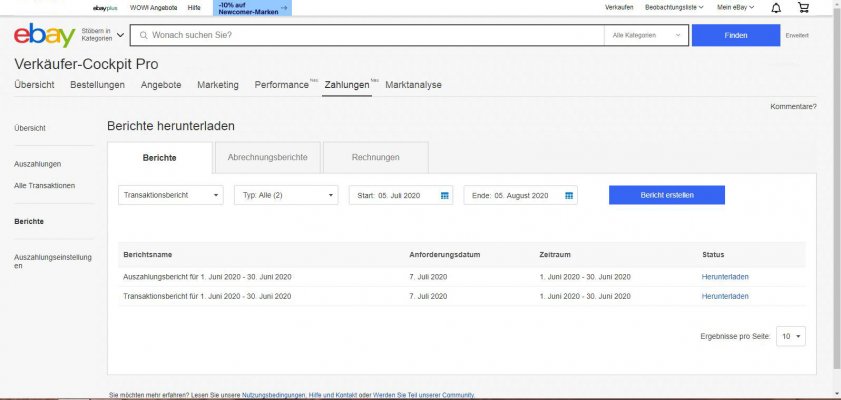
Task: Click the eBay logo
Action: click(44, 36)
